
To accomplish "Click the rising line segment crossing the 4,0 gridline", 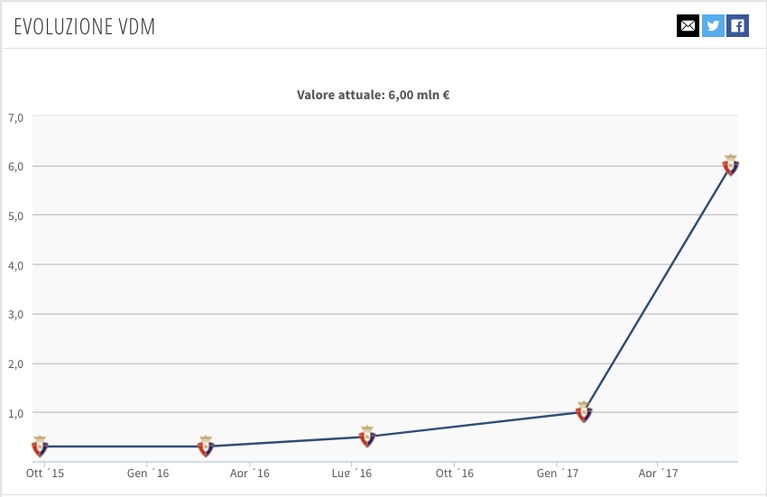I will coord(672,264).
